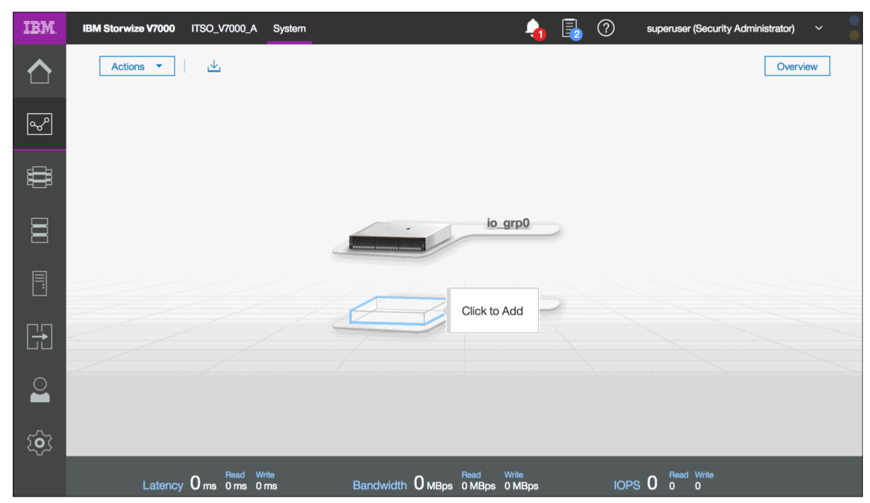Click the ITSO_V7000_A system name
Screen dimensions: 870x503
[x=224, y=28]
